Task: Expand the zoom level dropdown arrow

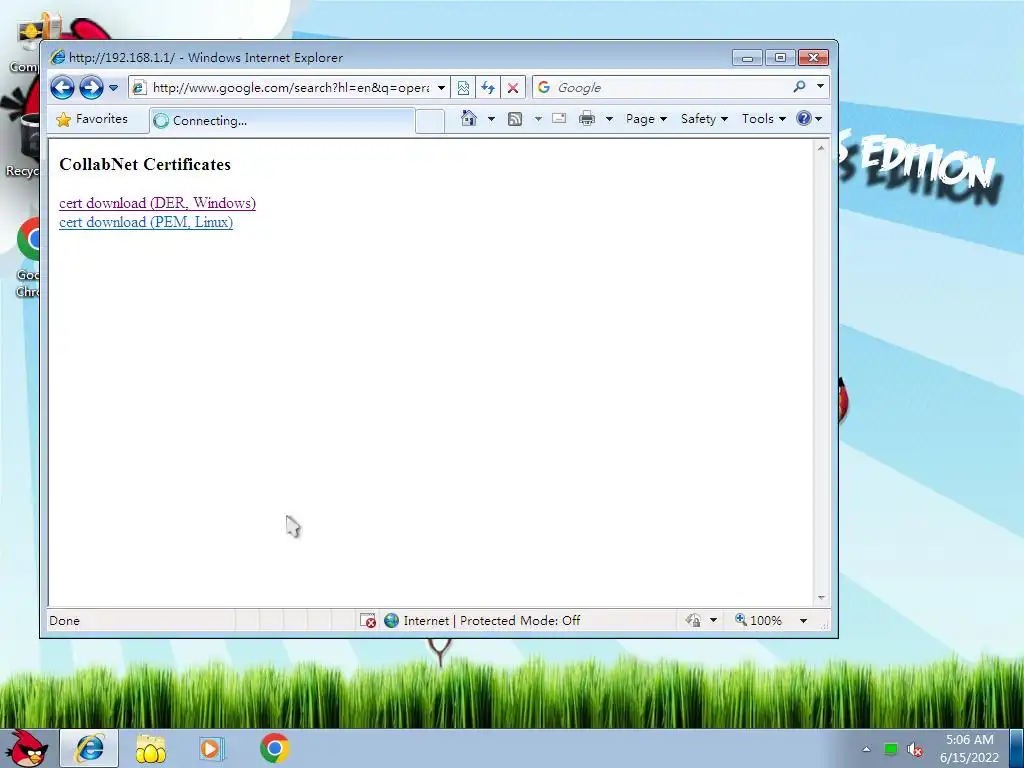Action: [x=803, y=620]
